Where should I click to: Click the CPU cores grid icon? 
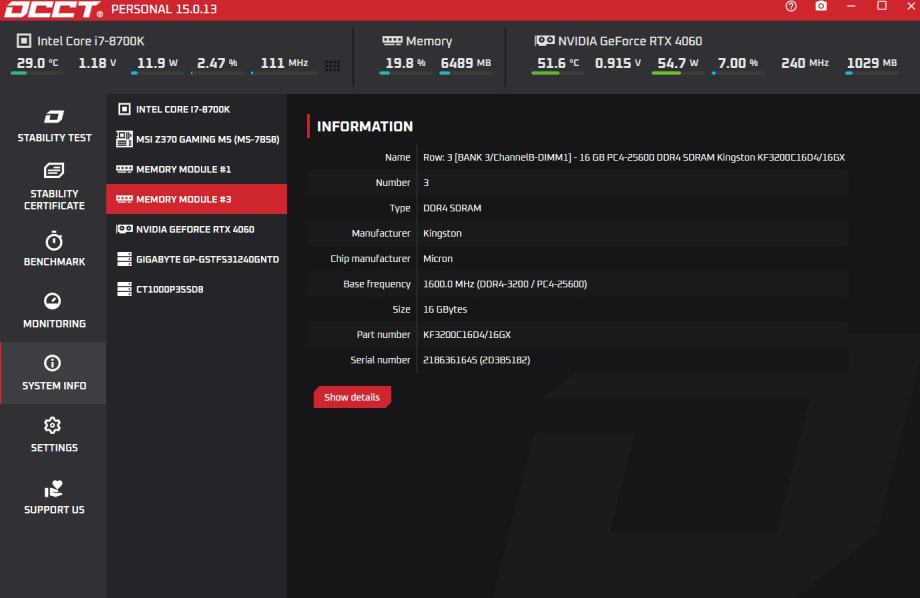pos(332,66)
